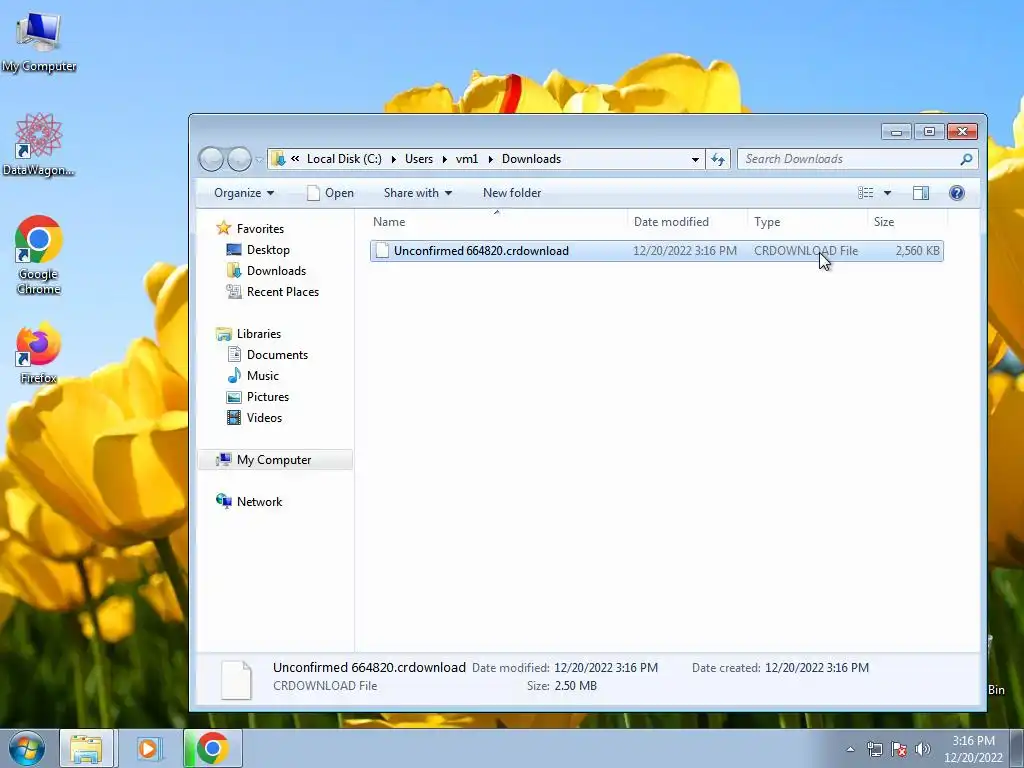
Task: Click the crdownload file's blank page icon
Action: point(382,251)
